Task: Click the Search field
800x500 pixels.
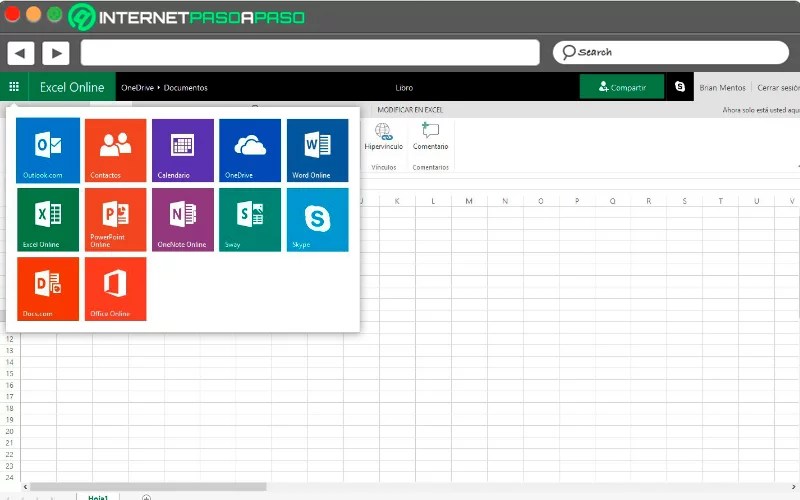Action: [x=670, y=52]
